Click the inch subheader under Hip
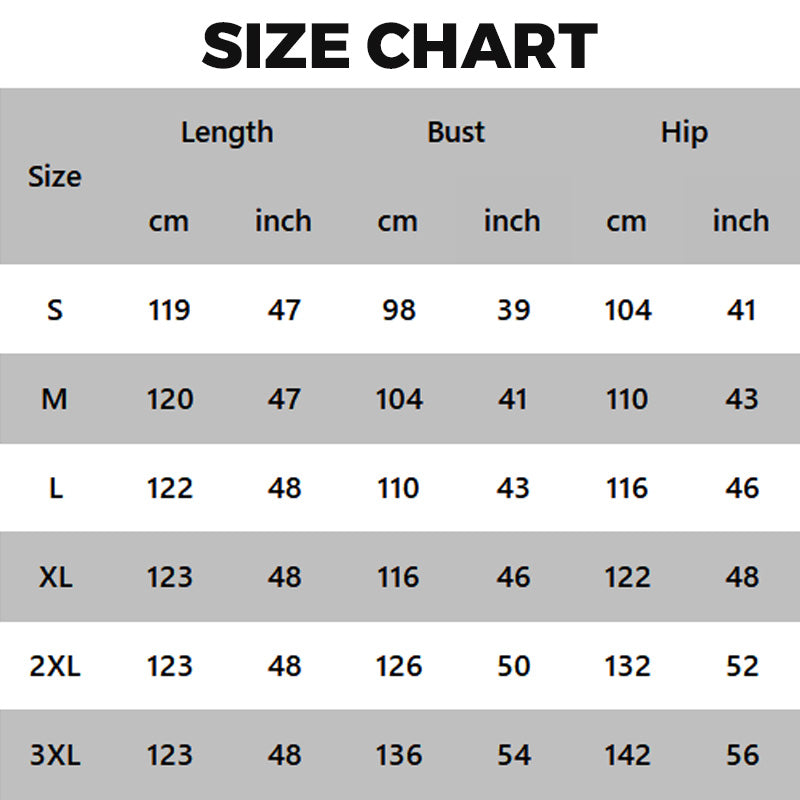Image resolution: width=800 pixels, height=800 pixels. point(741,221)
